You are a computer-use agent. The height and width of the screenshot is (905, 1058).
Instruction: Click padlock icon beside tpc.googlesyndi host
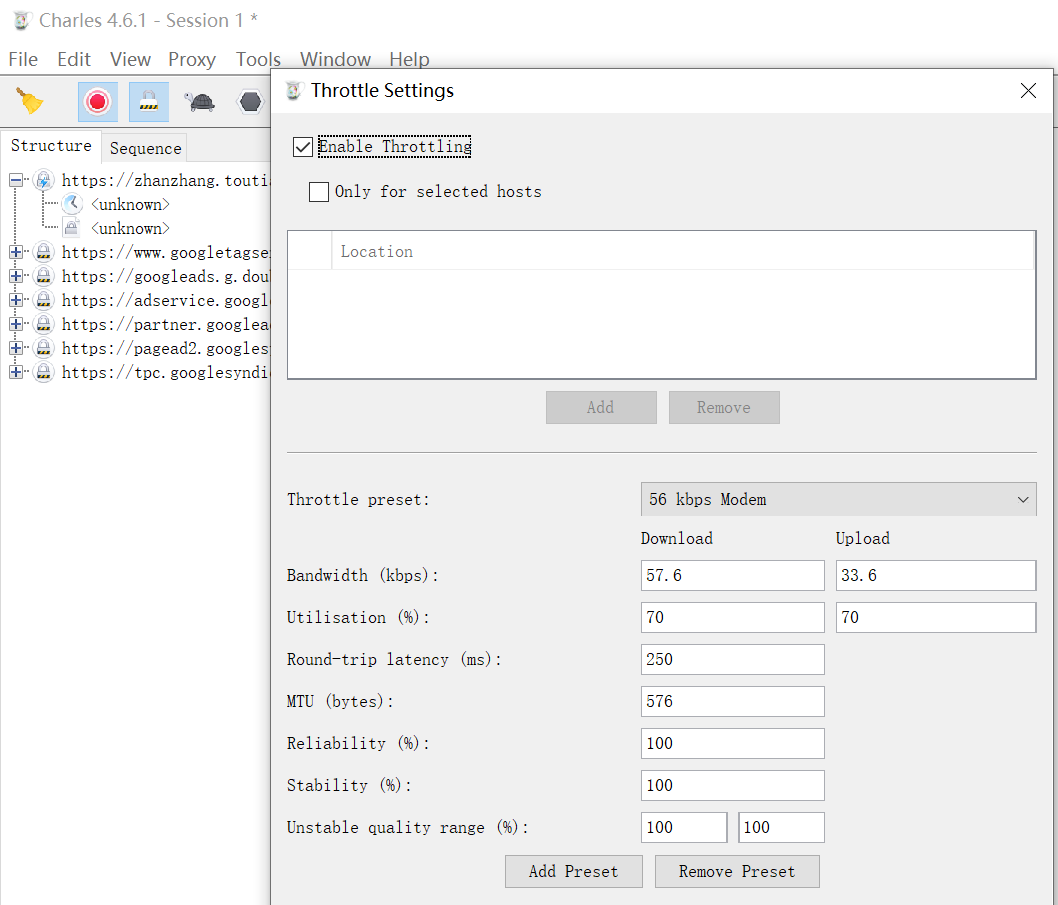pos(44,372)
